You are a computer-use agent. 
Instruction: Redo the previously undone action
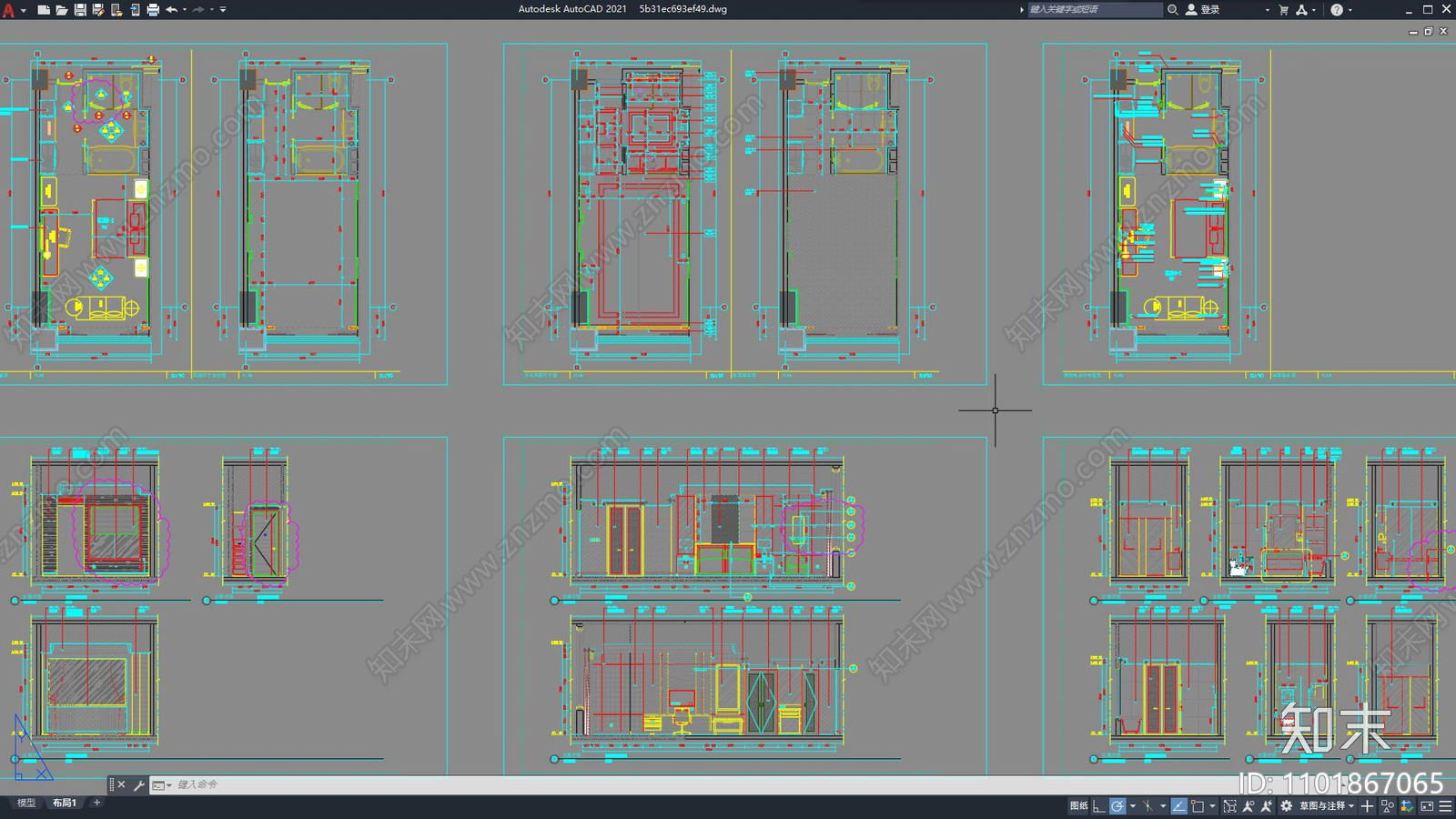coord(198,10)
